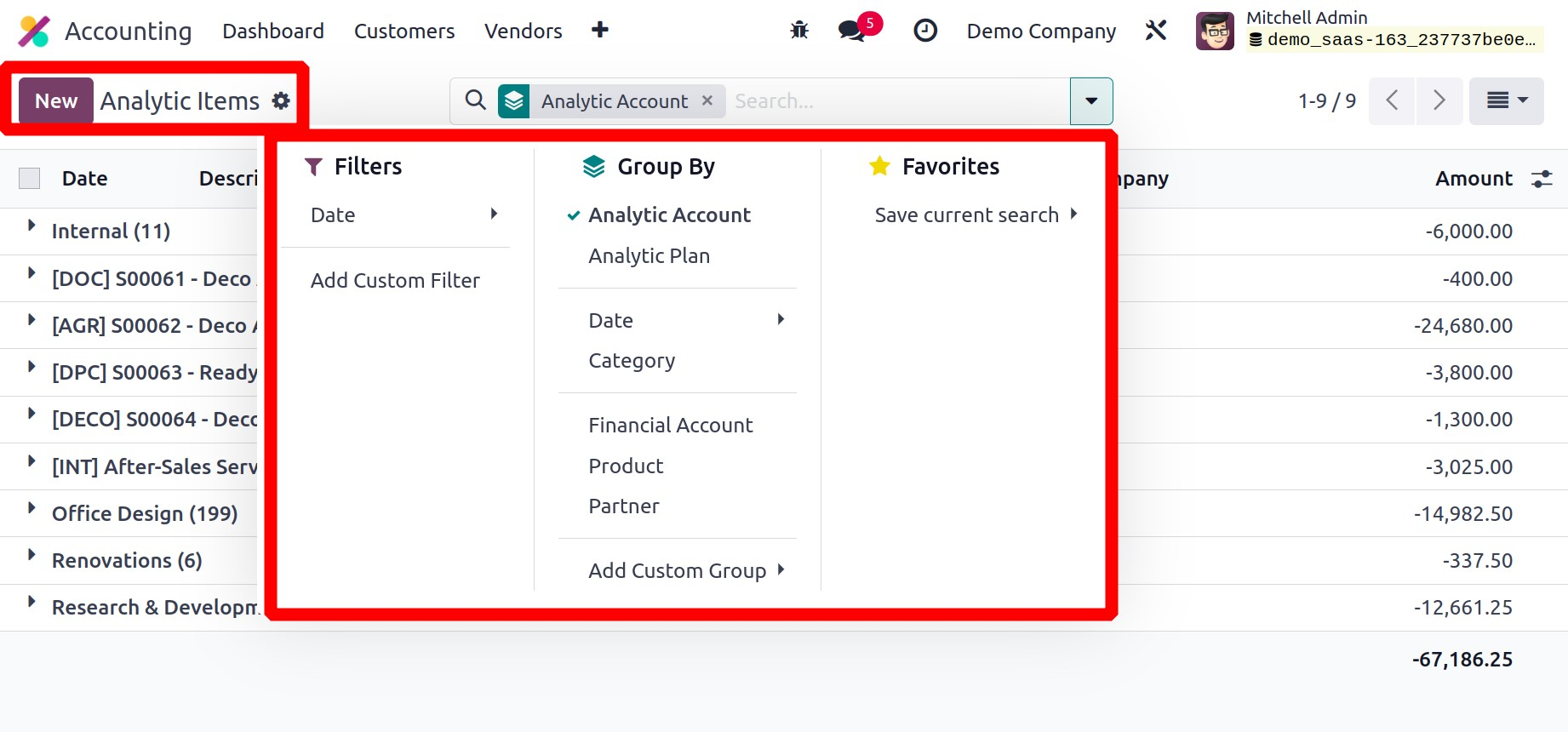Open the activities clock icon
The image size is (1568, 732).
click(924, 31)
